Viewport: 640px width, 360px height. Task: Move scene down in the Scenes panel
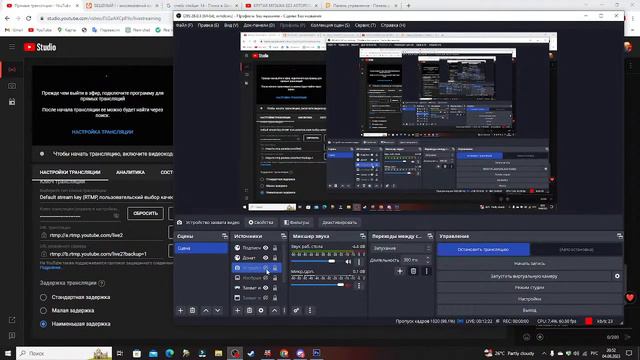[218, 311]
